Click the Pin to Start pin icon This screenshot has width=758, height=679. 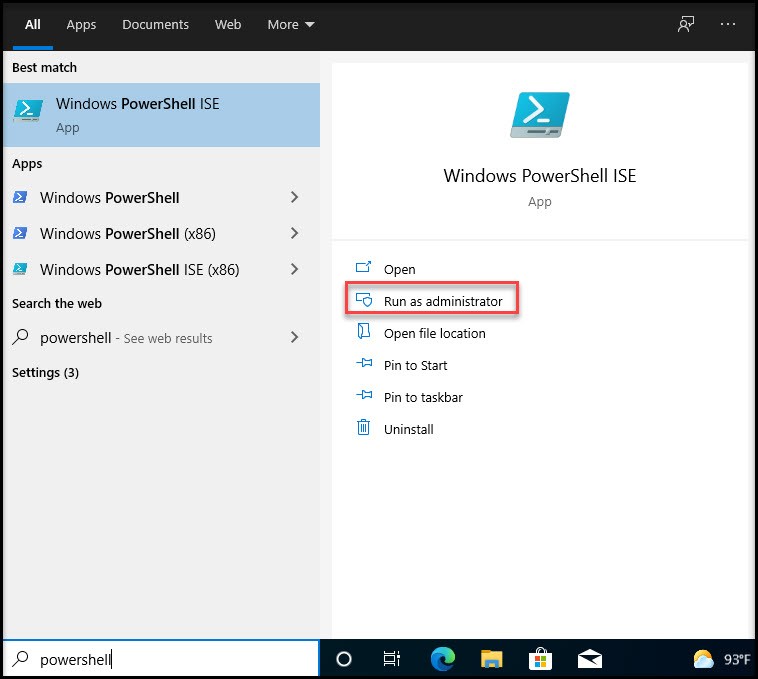pos(364,362)
